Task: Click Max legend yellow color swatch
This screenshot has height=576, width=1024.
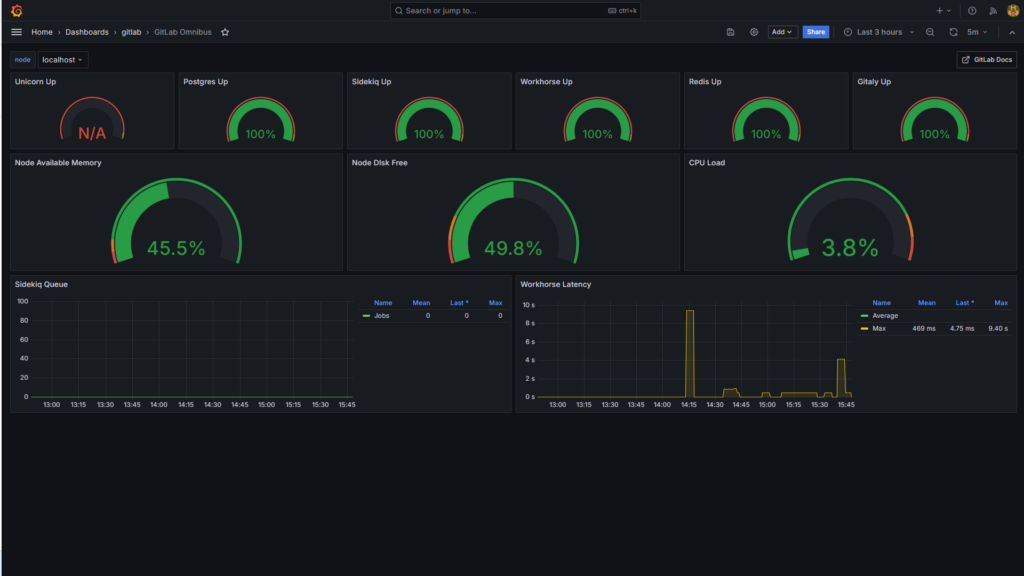Action: point(865,328)
